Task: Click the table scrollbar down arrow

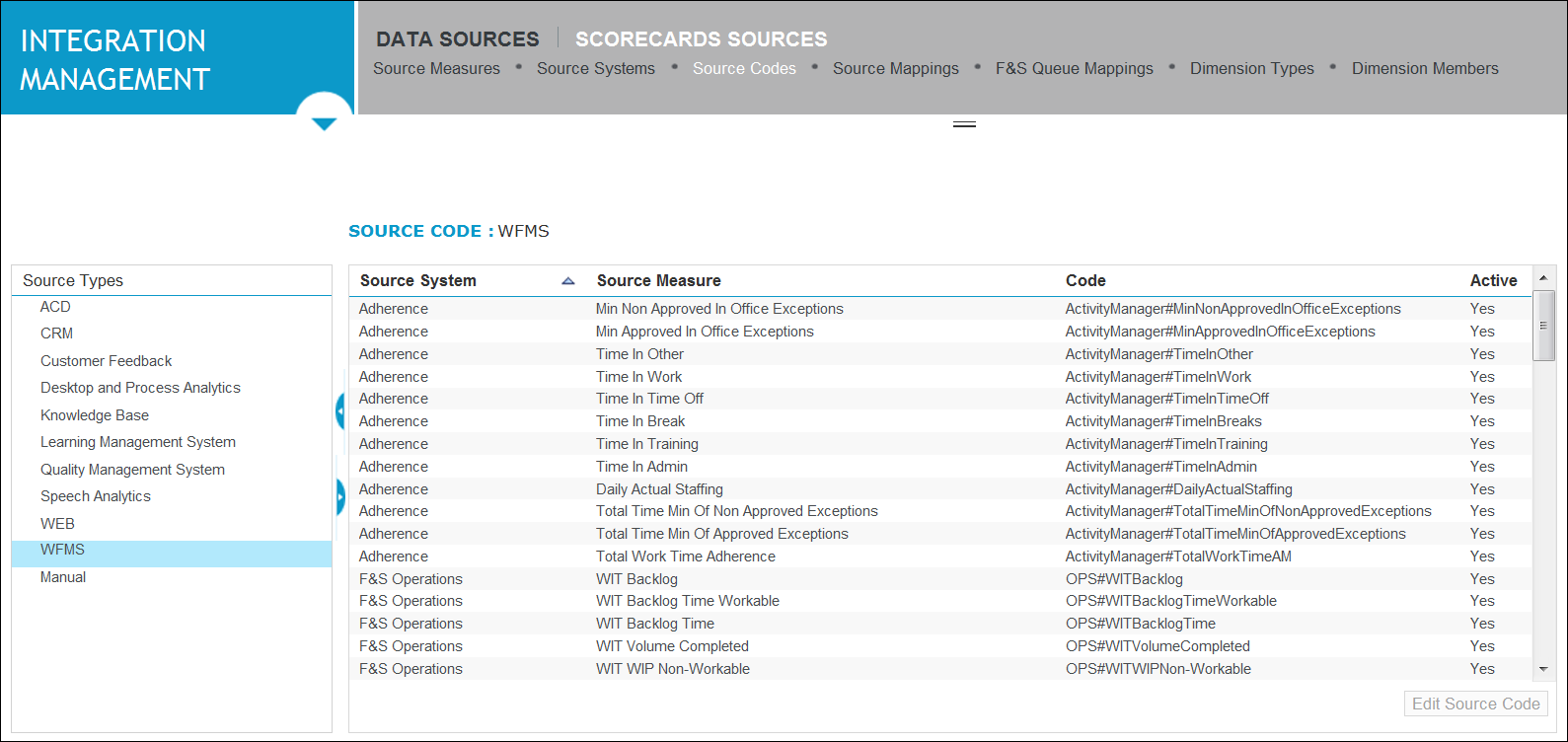Action: [x=1543, y=669]
